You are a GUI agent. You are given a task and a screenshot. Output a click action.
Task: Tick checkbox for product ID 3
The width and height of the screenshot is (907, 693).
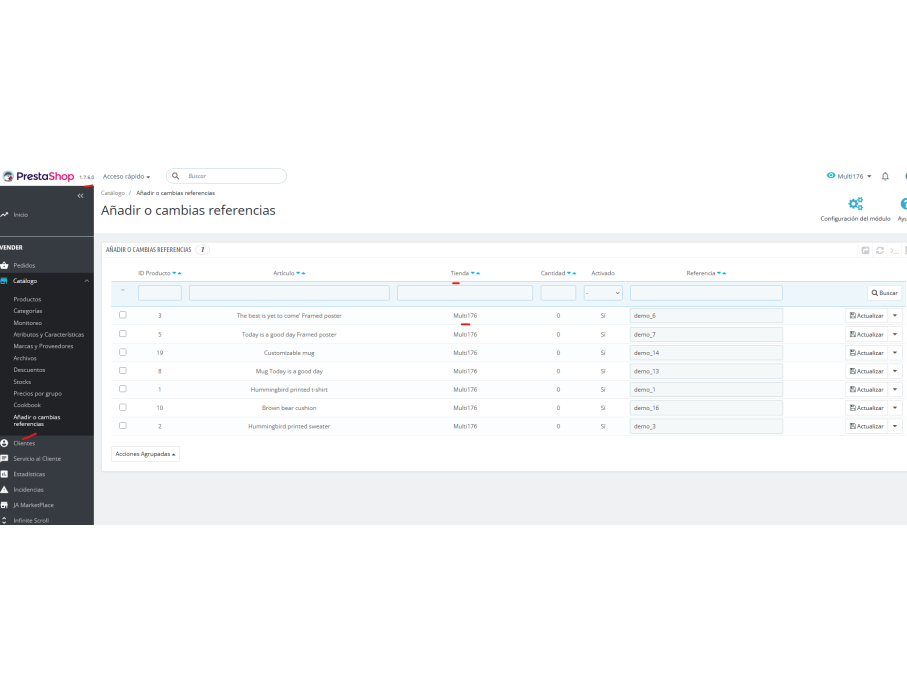coord(123,315)
